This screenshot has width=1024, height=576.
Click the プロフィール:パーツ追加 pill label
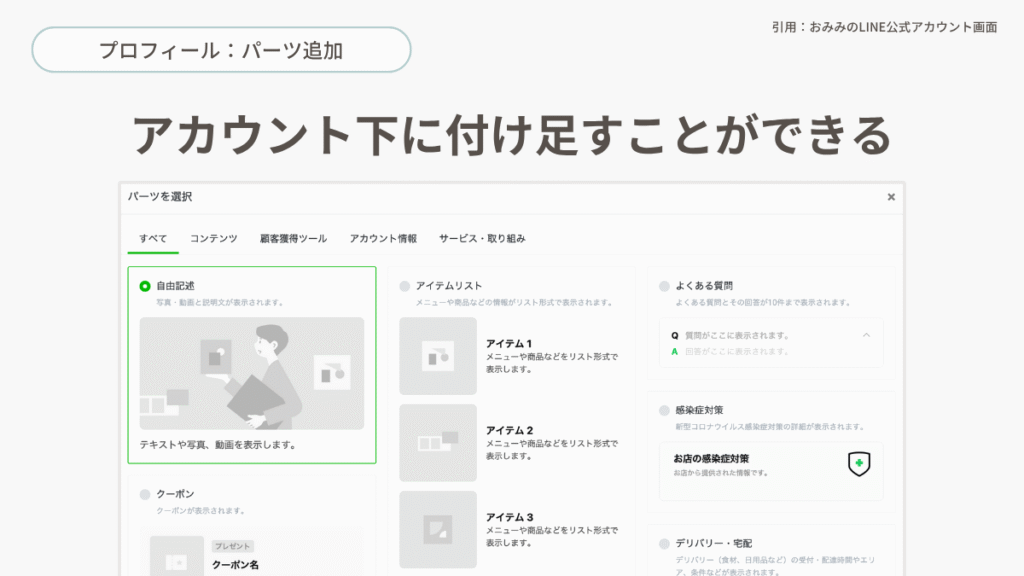pos(221,50)
